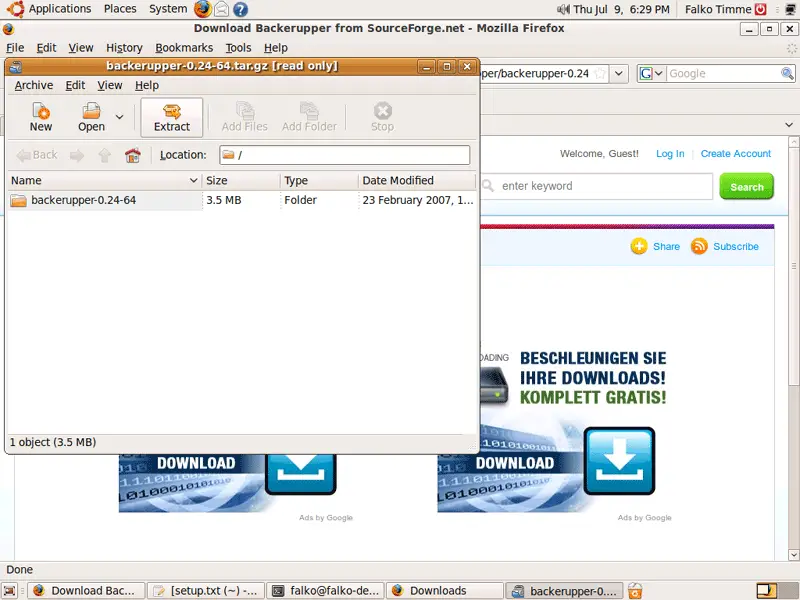The image size is (800, 600).
Task: Sort the archive list by the Type column
Action: 319,181
